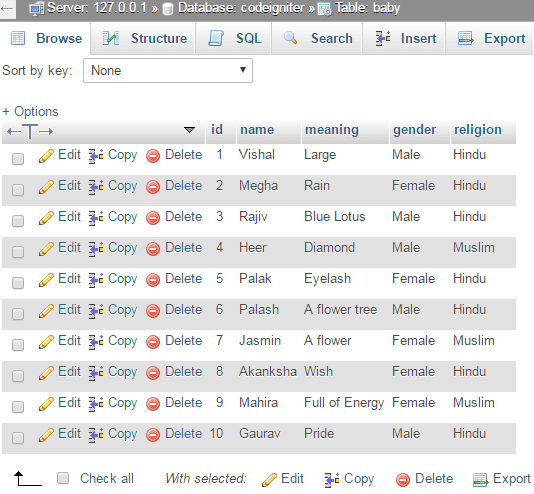Viewport: 534px width, 494px height.
Task: Click the Table: baby breadcrumb link
Action: (x=368, y=8)
